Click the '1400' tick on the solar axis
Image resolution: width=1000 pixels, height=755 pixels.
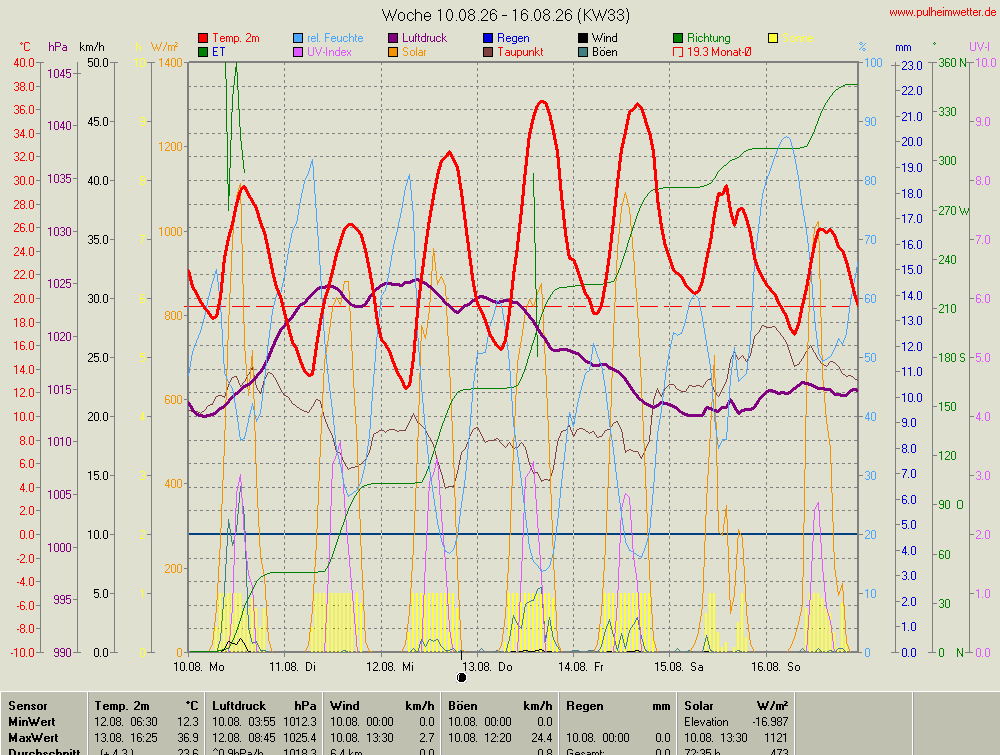click(x=171, y=62)
